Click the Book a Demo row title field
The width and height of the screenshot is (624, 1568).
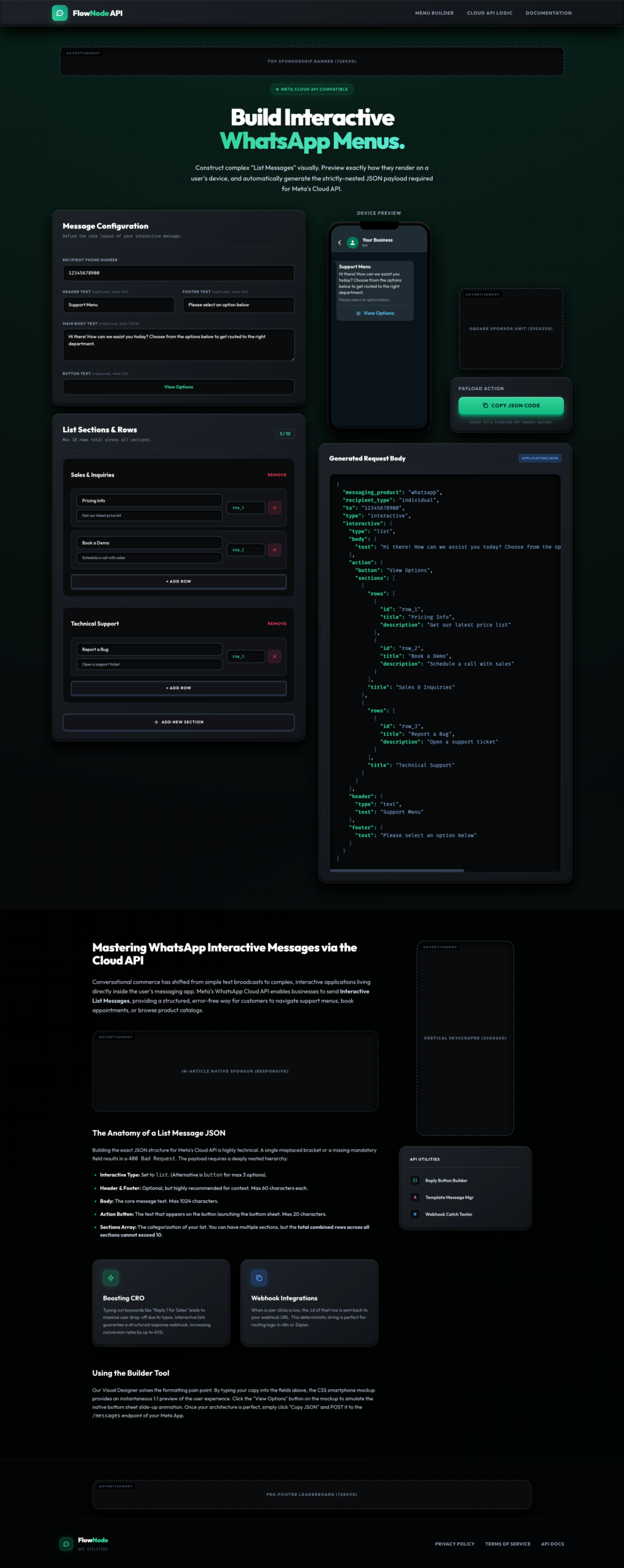149,543
